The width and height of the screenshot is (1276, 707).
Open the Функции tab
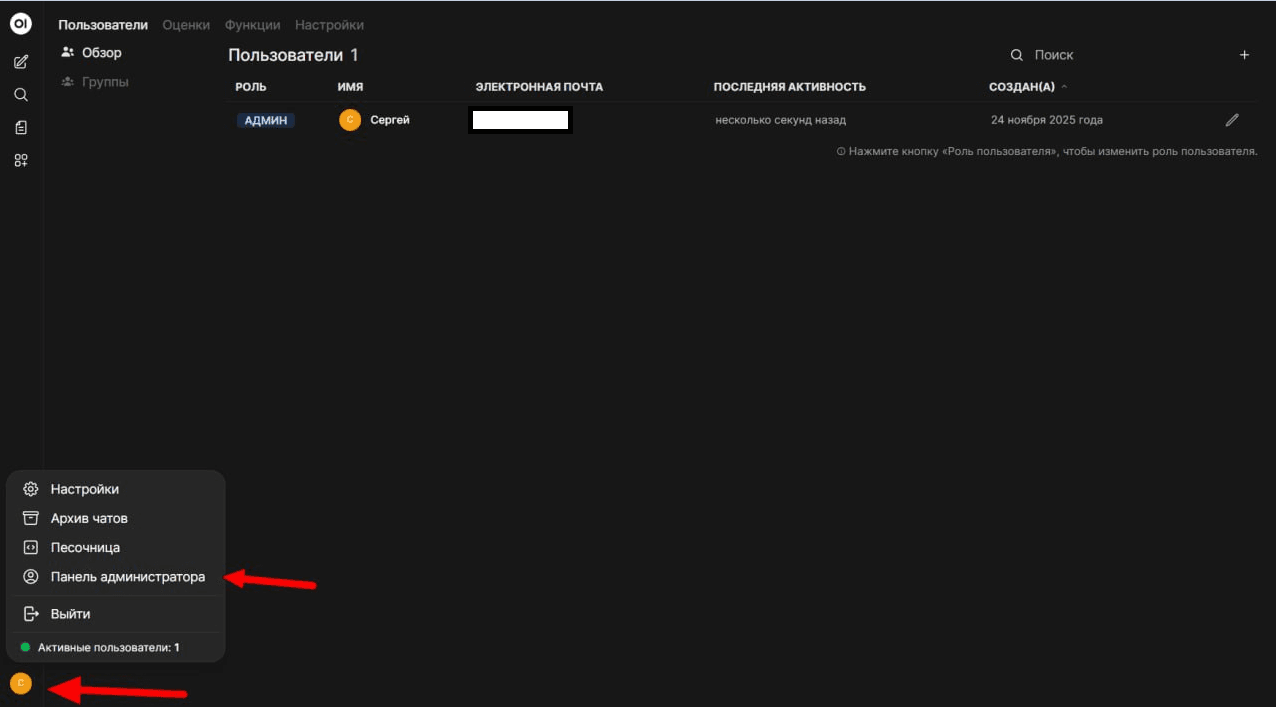252,24
